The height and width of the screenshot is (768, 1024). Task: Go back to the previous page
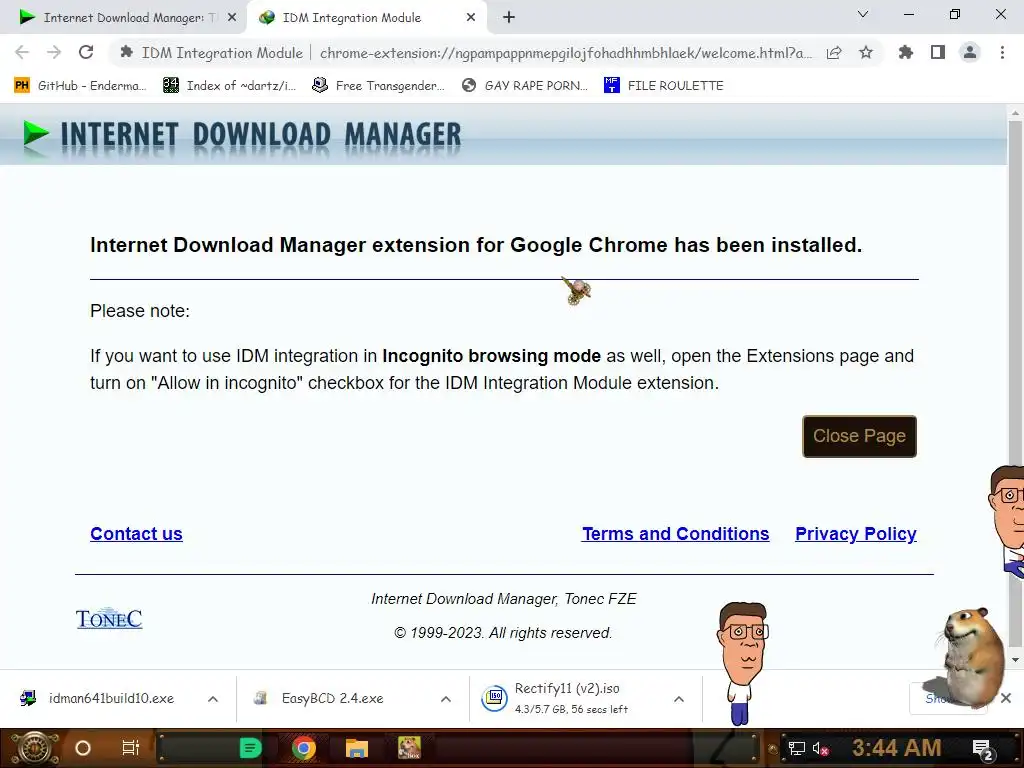pos(22,52)
